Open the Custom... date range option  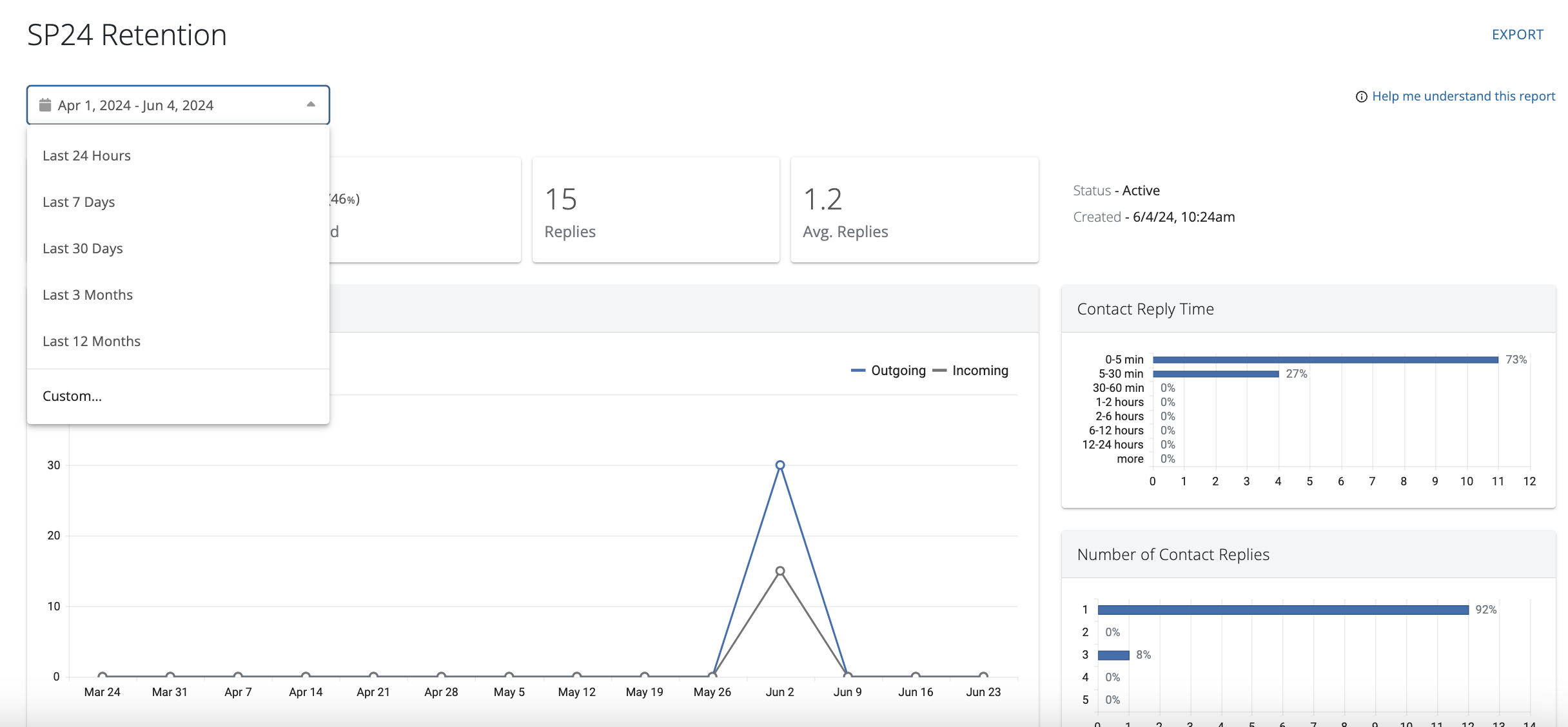point(72,396)
